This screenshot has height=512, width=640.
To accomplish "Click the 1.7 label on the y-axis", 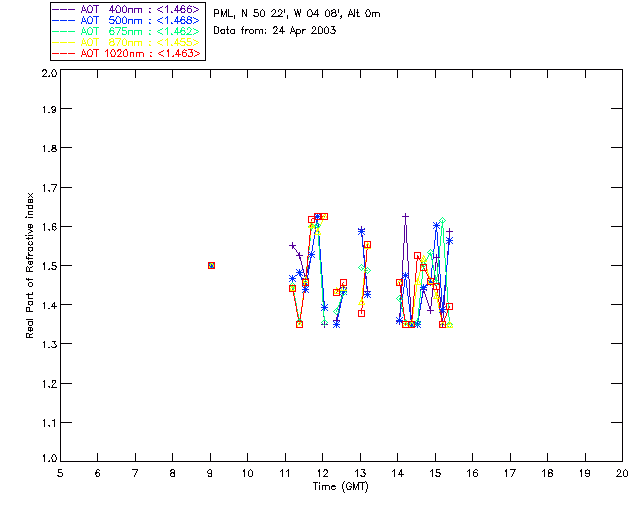I will point(47,190).
